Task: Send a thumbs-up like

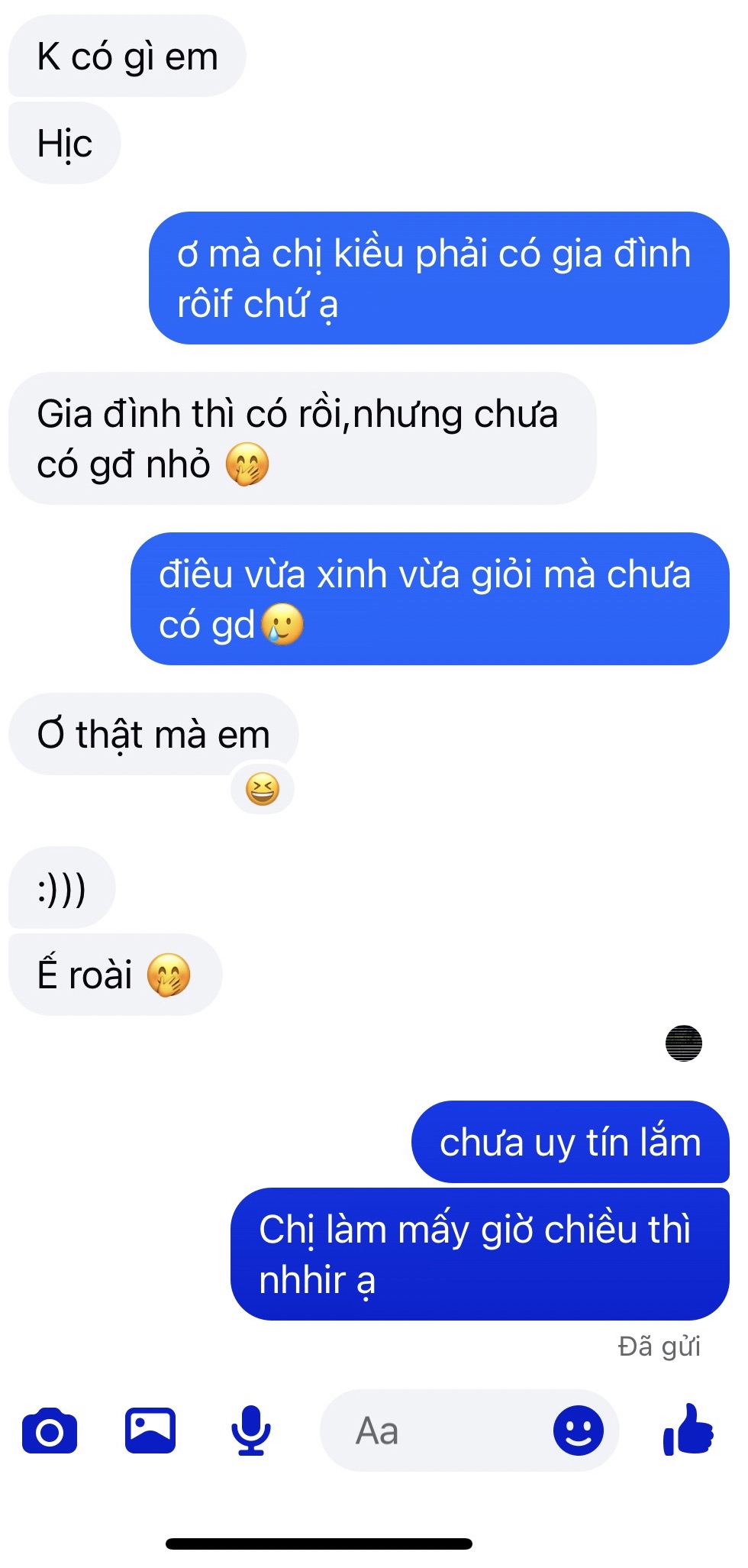Action: coord(688,1429)
